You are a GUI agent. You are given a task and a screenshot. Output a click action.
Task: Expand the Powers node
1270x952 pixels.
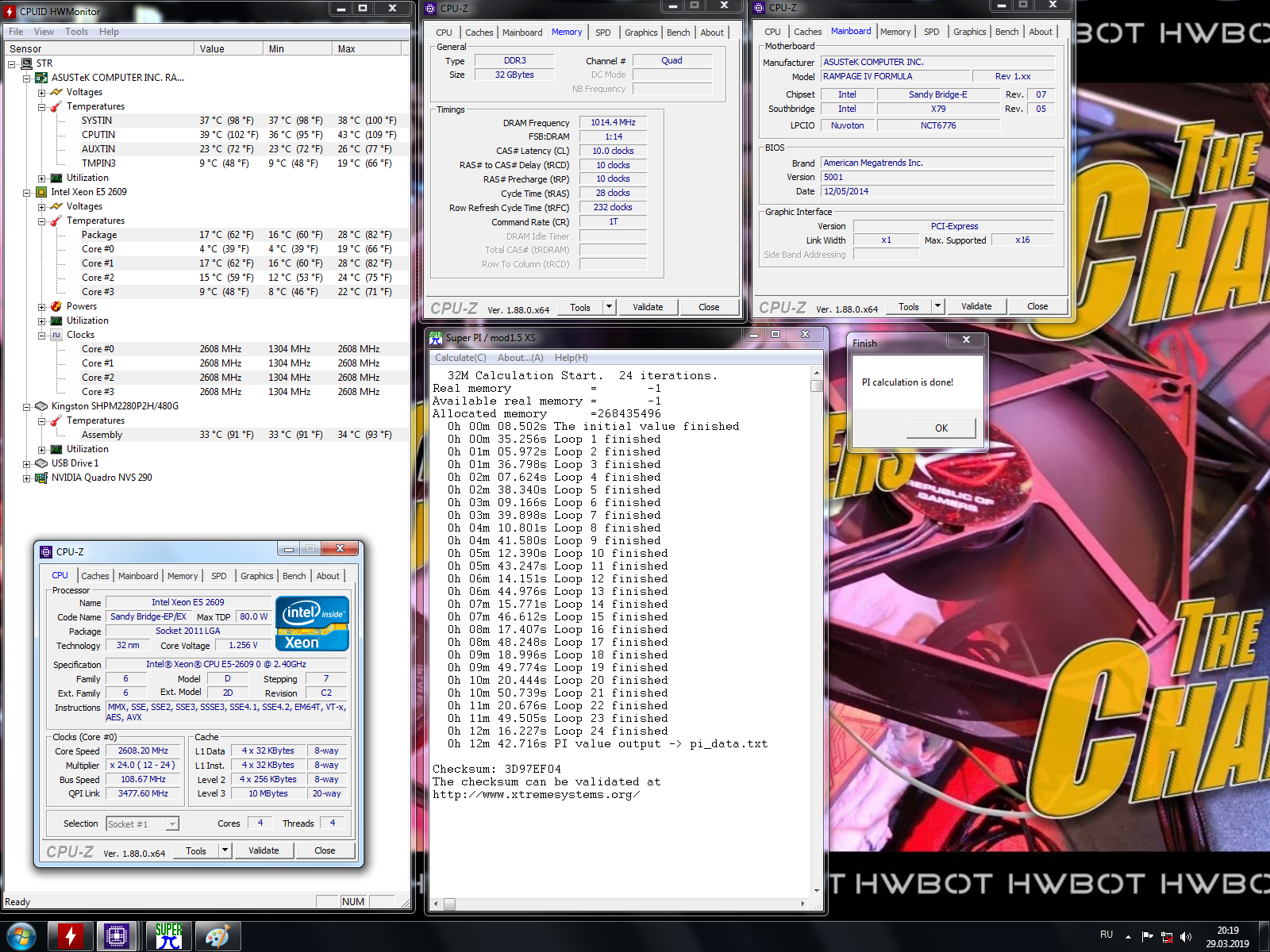click(x=41, y=307)
